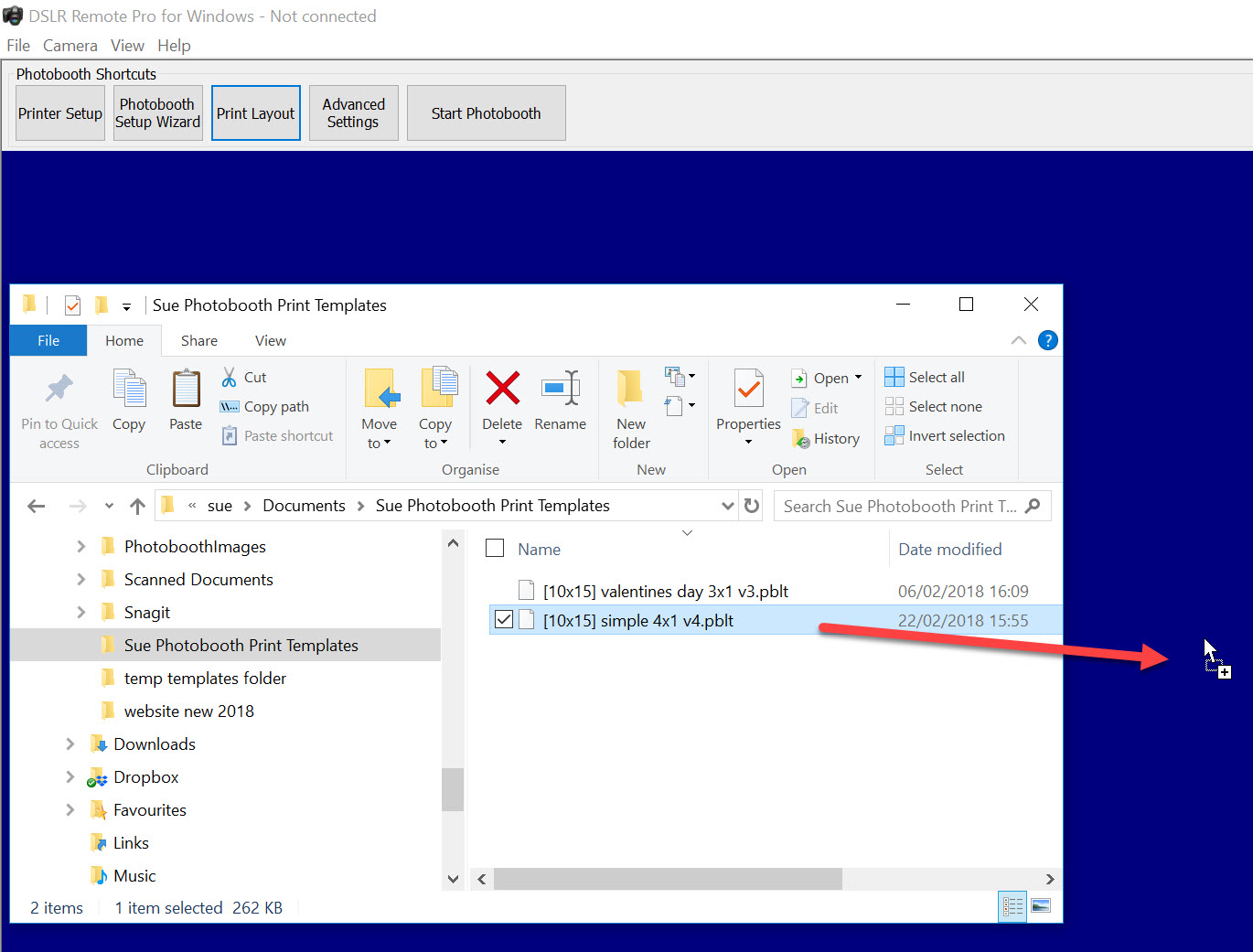
Task: Open the address bar history dropdown
Action: (x=728, y=506)
